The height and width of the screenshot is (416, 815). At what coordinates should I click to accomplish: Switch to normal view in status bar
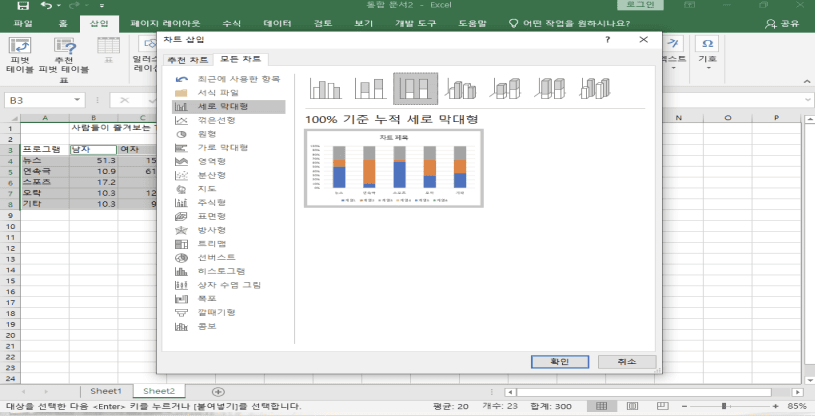602,406
